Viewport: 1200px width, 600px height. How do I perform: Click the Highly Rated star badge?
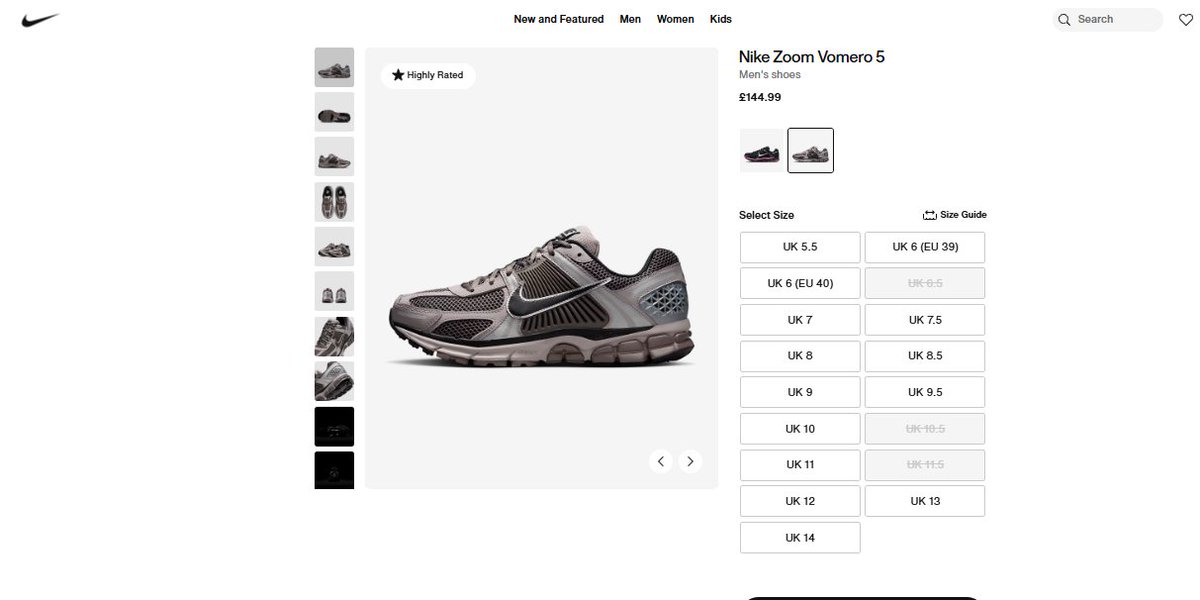tap(428, 75)
